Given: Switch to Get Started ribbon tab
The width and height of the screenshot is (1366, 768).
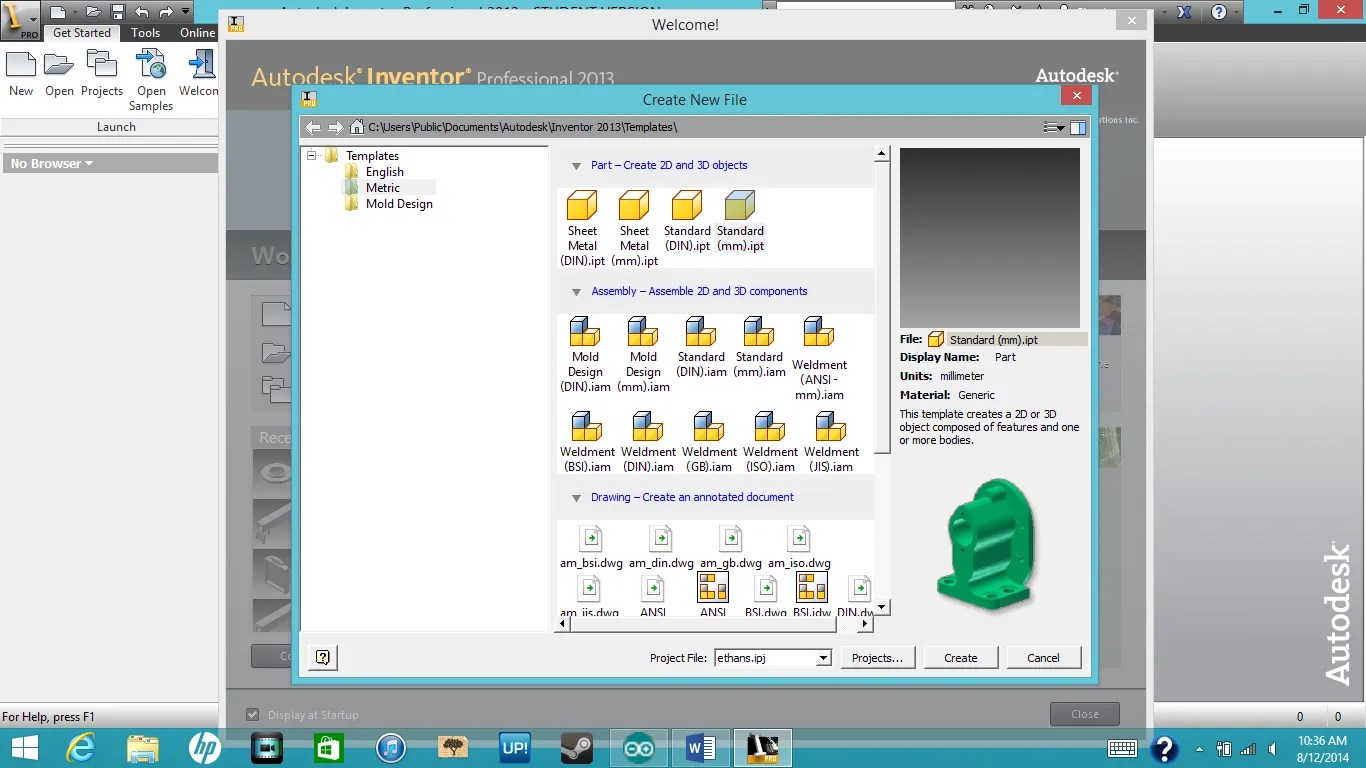Looking at the screenshot, I should pos(82,32).
